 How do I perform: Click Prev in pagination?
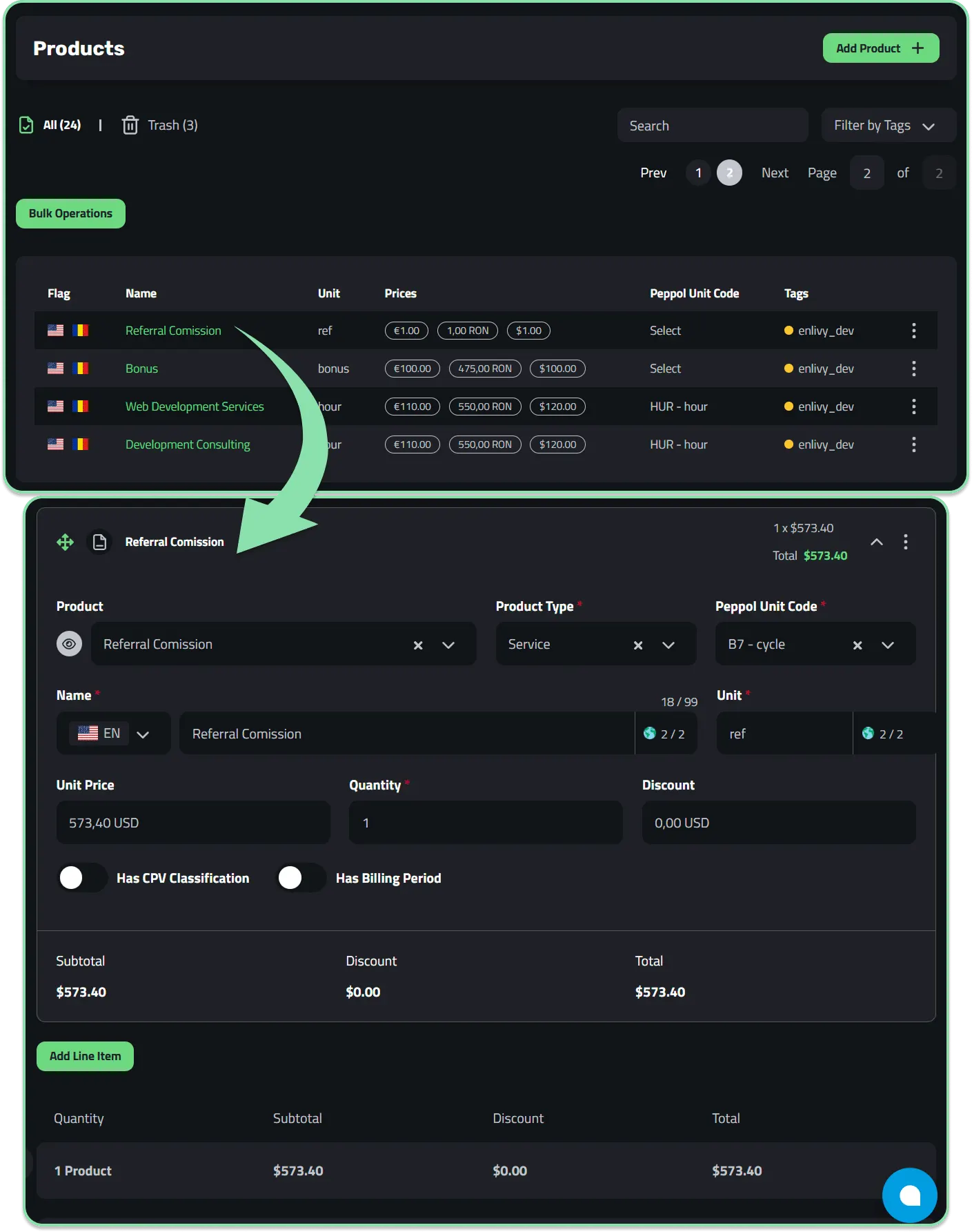point(653,173)
